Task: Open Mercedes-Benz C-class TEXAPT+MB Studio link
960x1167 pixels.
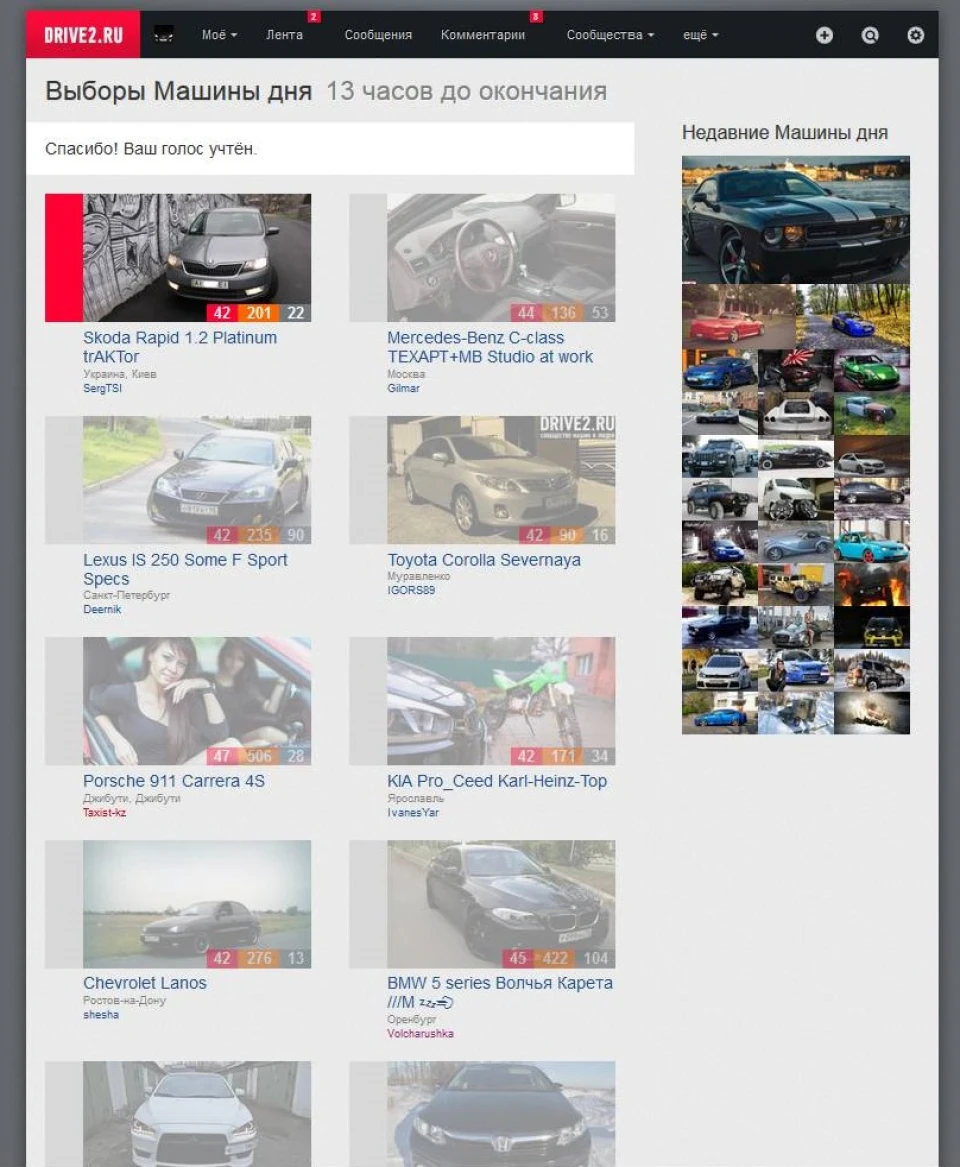Action: tap(490, 347)
